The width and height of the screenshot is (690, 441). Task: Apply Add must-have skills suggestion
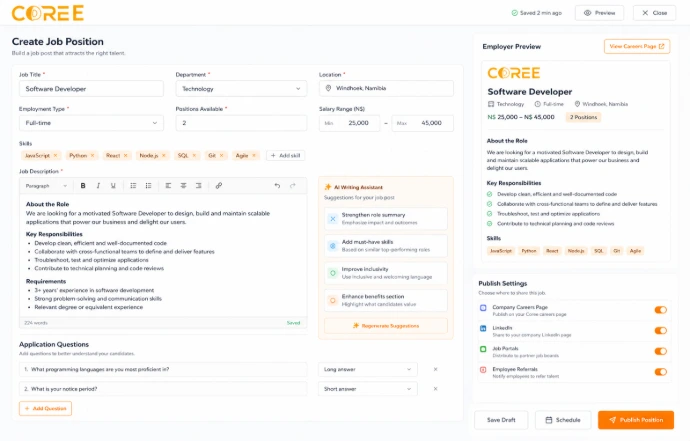[x=386, y=246]
